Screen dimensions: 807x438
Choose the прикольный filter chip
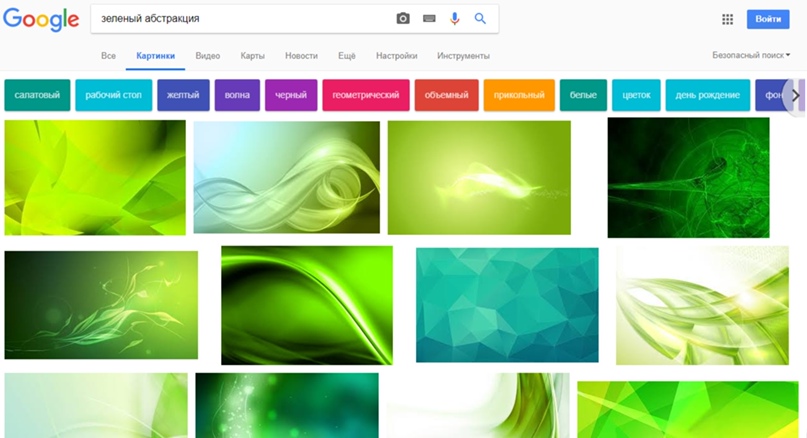coord(519,95)
